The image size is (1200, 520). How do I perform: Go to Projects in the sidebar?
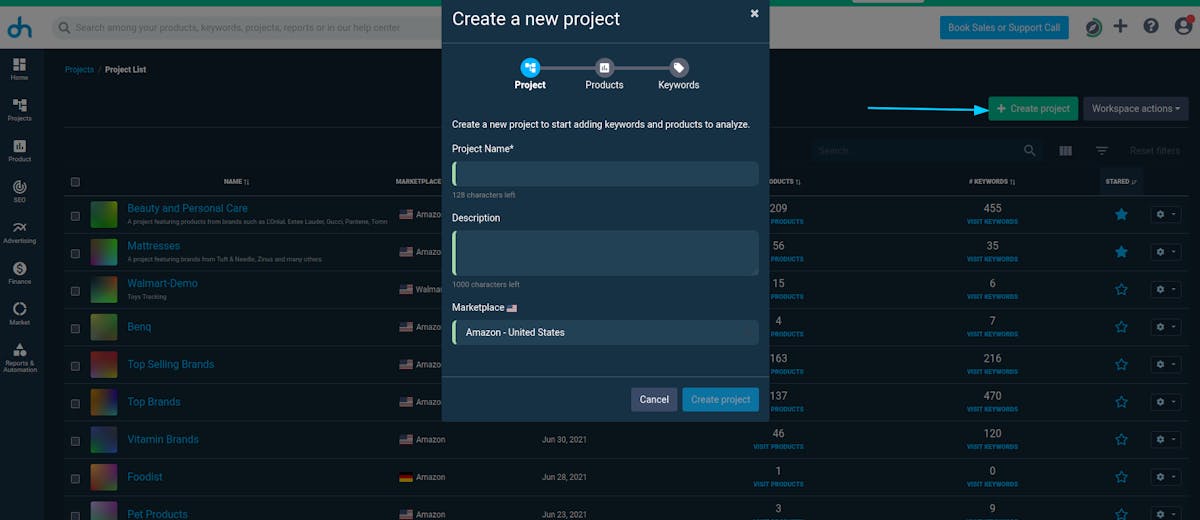pos(20,109)
